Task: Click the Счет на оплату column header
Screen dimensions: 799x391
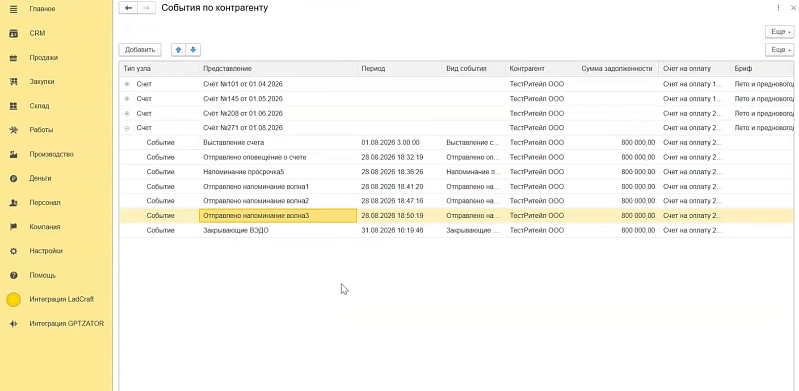Action: [x=694, y=68]
